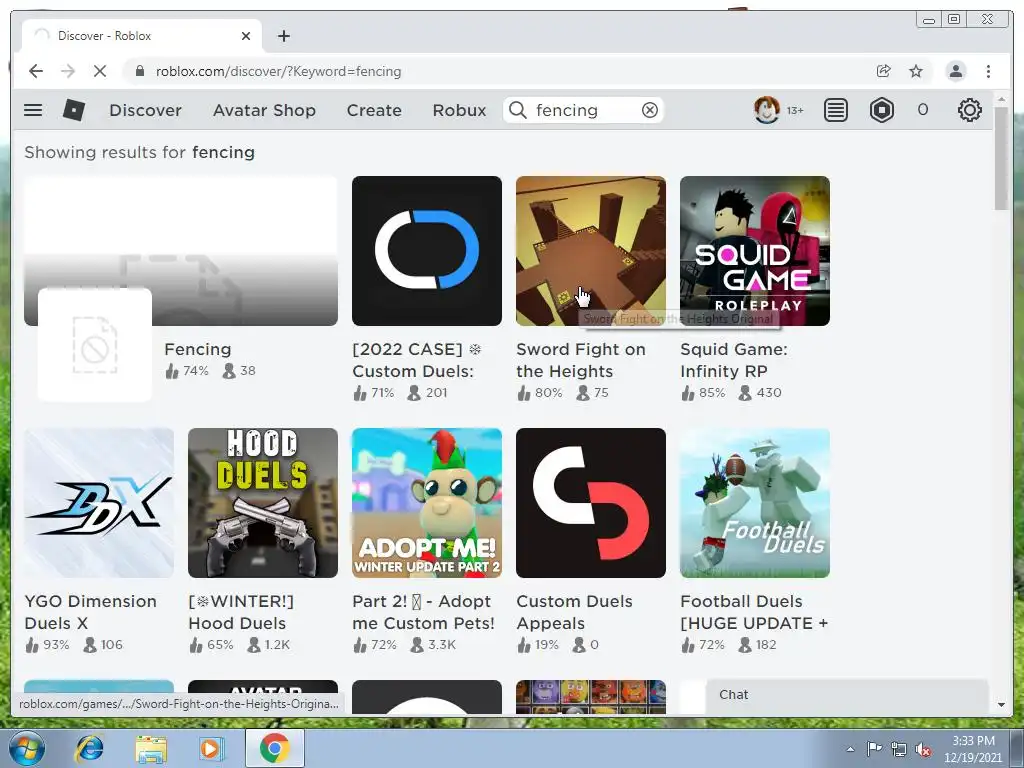Open the Discover nav item
1024x768 pixels.
[x=145, y=110]
